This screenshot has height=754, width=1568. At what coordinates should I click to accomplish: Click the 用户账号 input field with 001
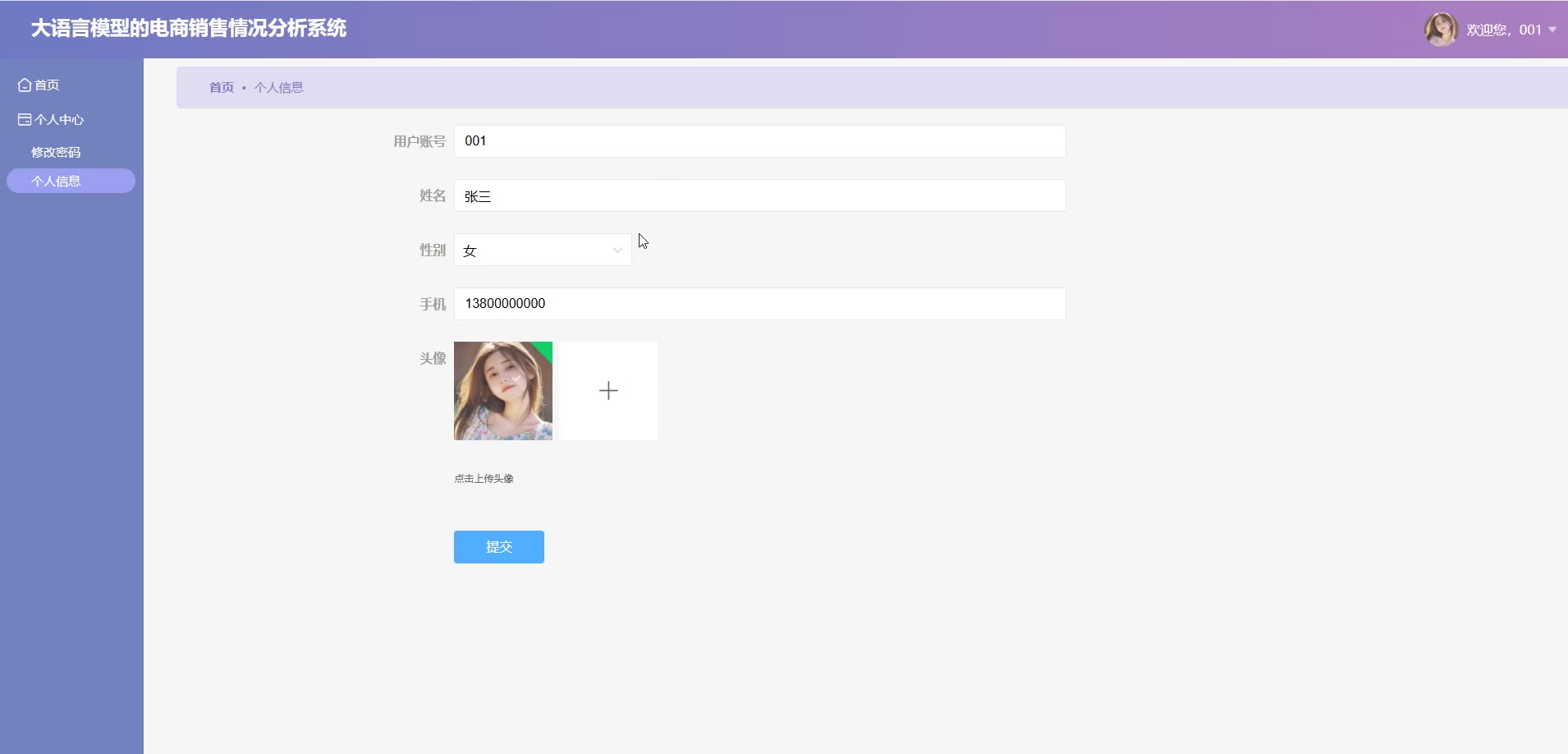click(760, 141)
